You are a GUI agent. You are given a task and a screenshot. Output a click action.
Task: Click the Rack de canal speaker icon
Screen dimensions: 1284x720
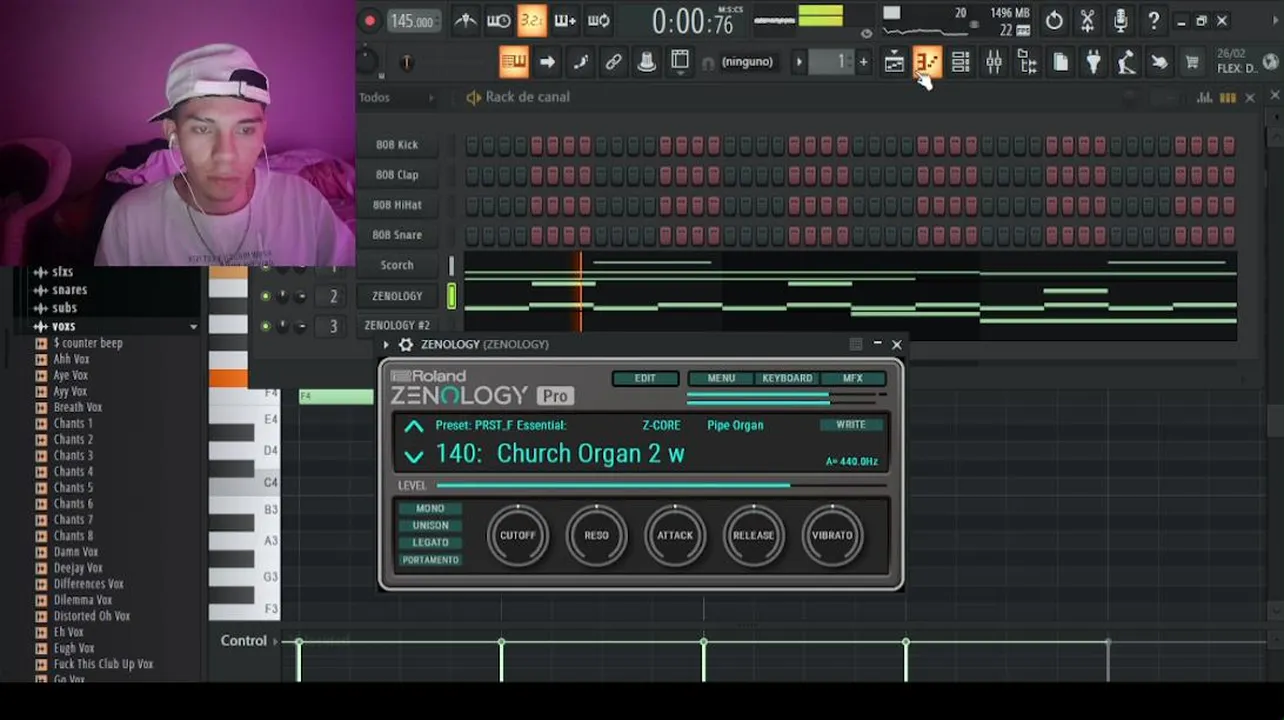pyautogui.click(x=473, y=97)
